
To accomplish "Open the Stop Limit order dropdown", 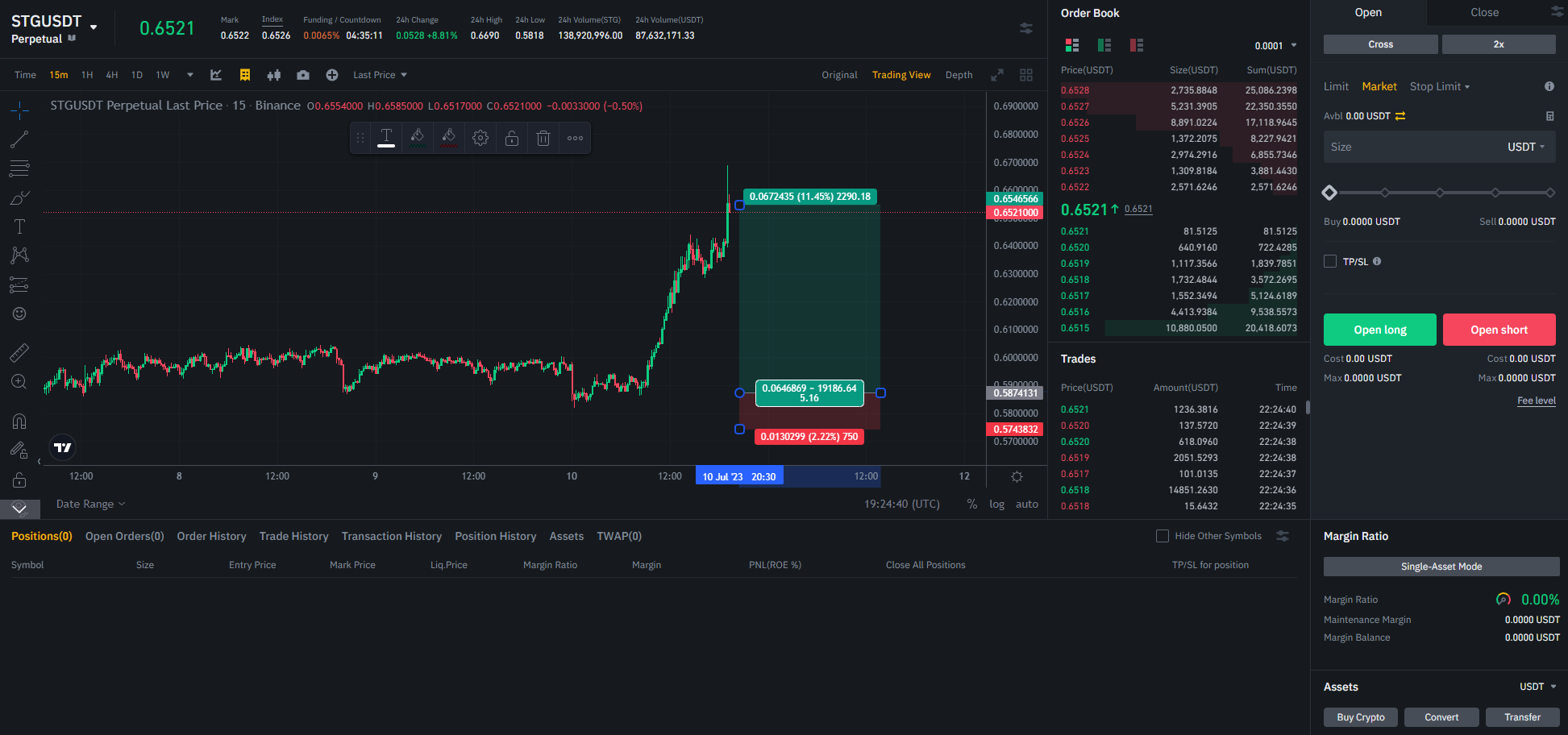I will (x=1440, y=86).
